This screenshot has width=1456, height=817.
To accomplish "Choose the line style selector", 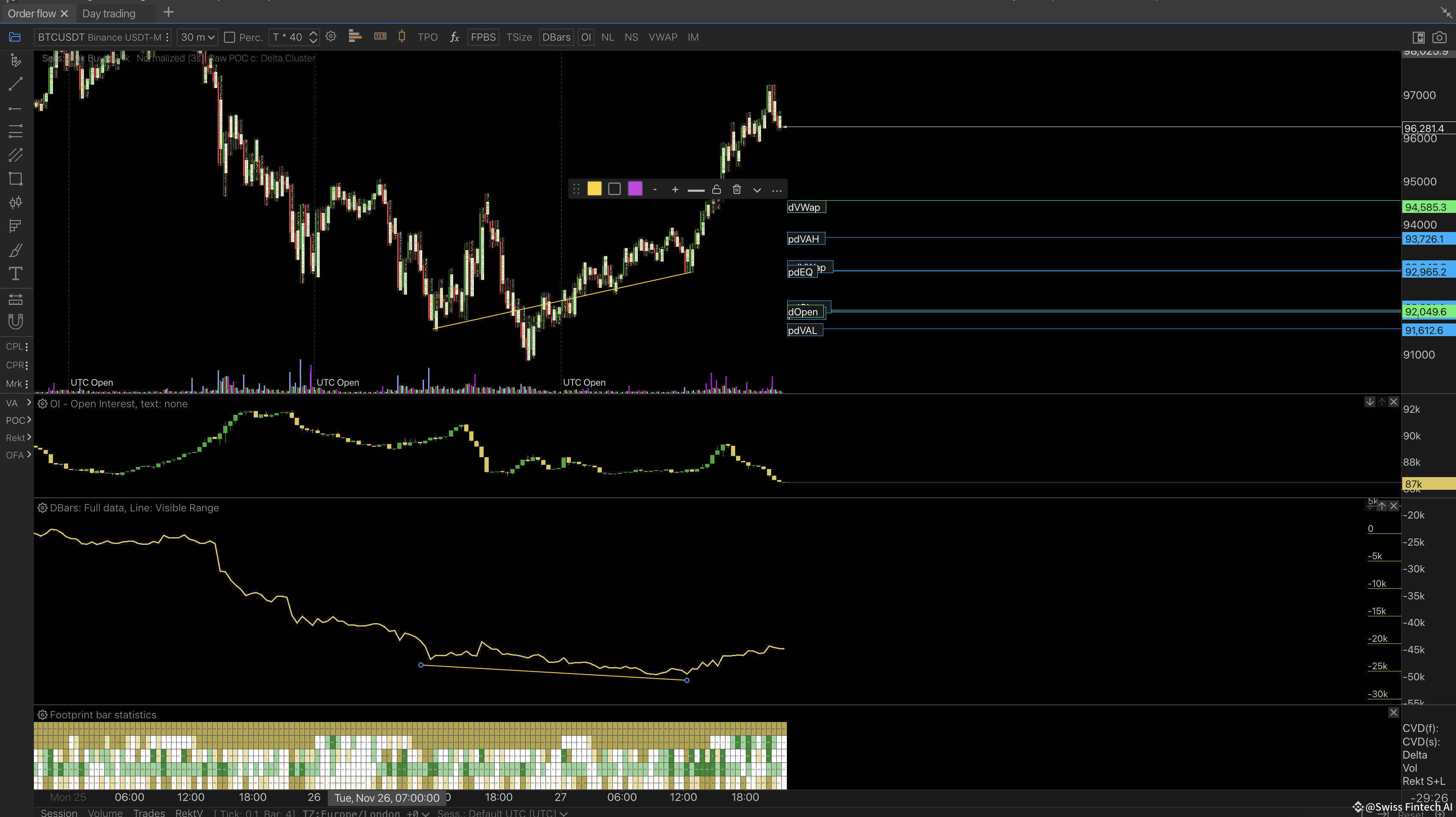I will (x=696, y=190).
